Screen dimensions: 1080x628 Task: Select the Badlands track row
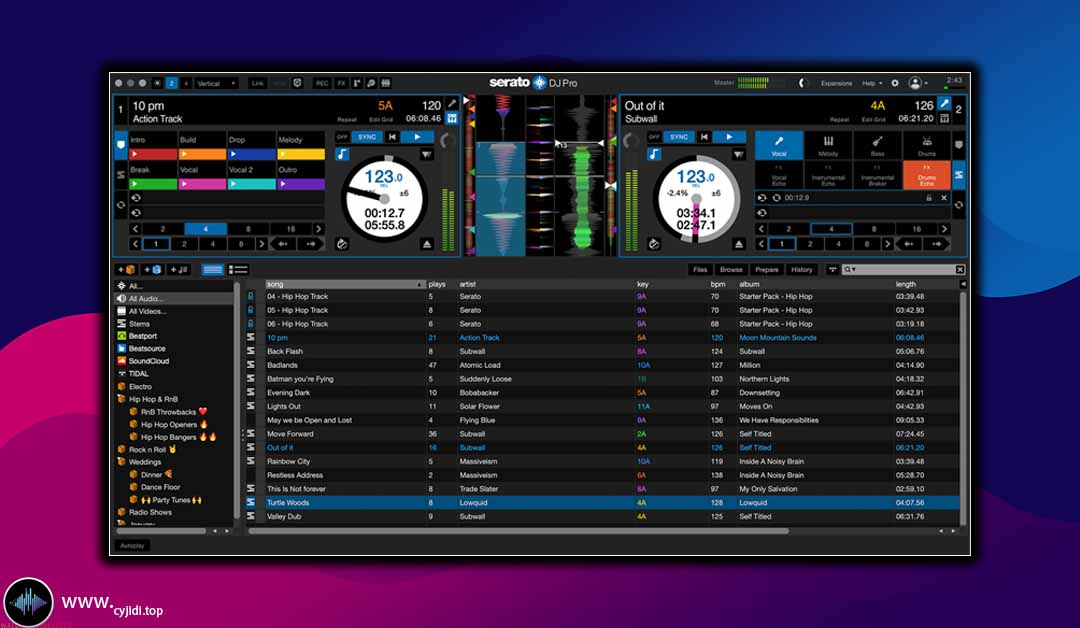603,365
